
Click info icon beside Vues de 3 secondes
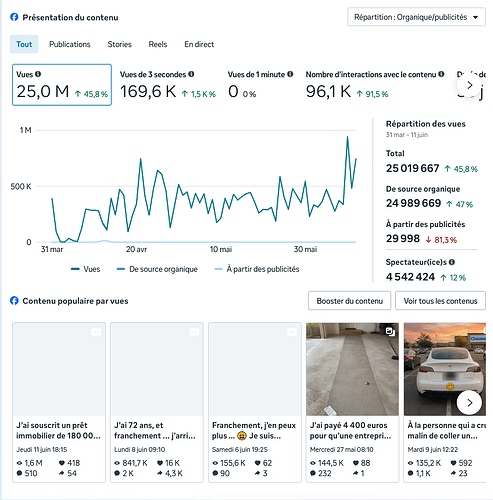pyautogui.click(x=191, y=74)
